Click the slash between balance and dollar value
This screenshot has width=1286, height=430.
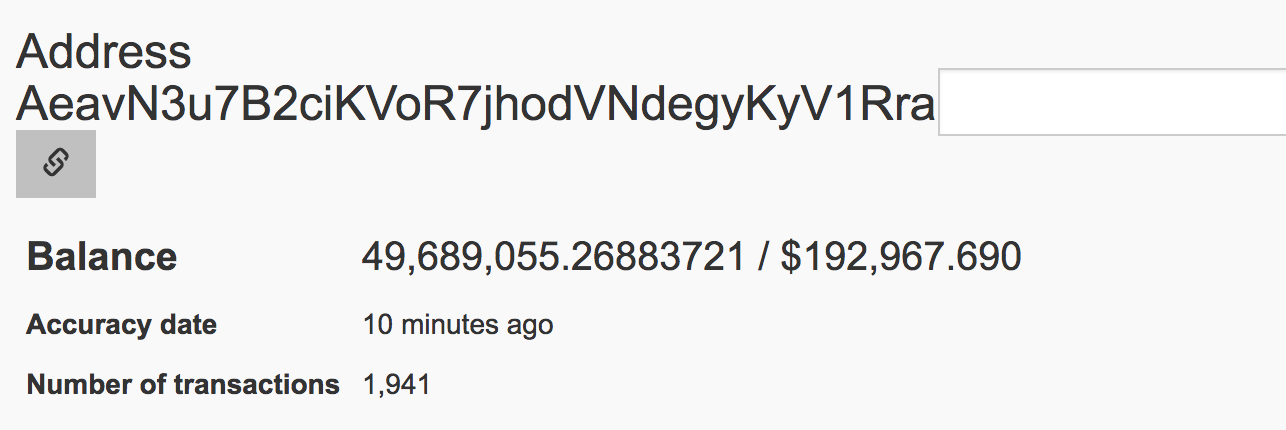tap(763, 258)
